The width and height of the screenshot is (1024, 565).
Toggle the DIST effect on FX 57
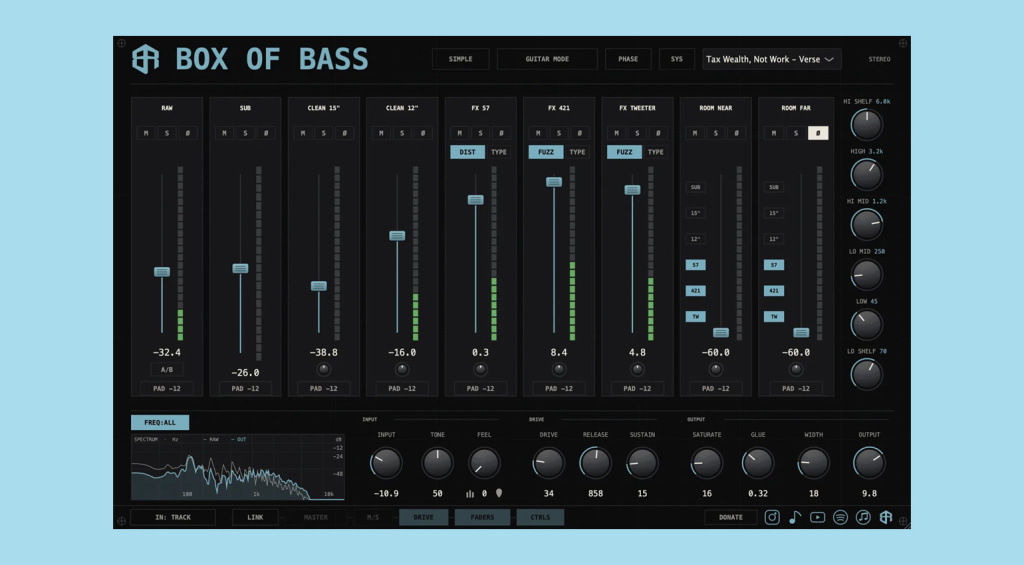pyautogui.click(x=468, y=152)
